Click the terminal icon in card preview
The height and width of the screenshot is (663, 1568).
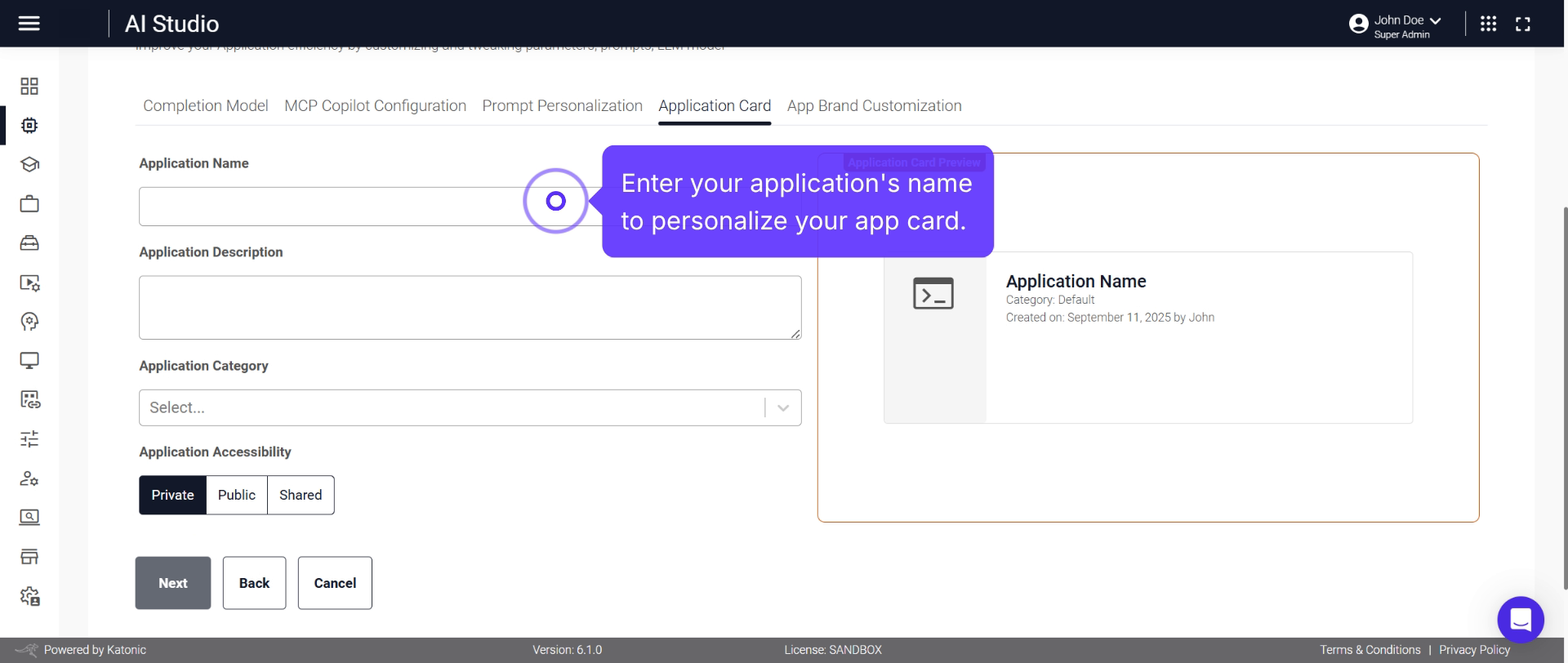933,293
